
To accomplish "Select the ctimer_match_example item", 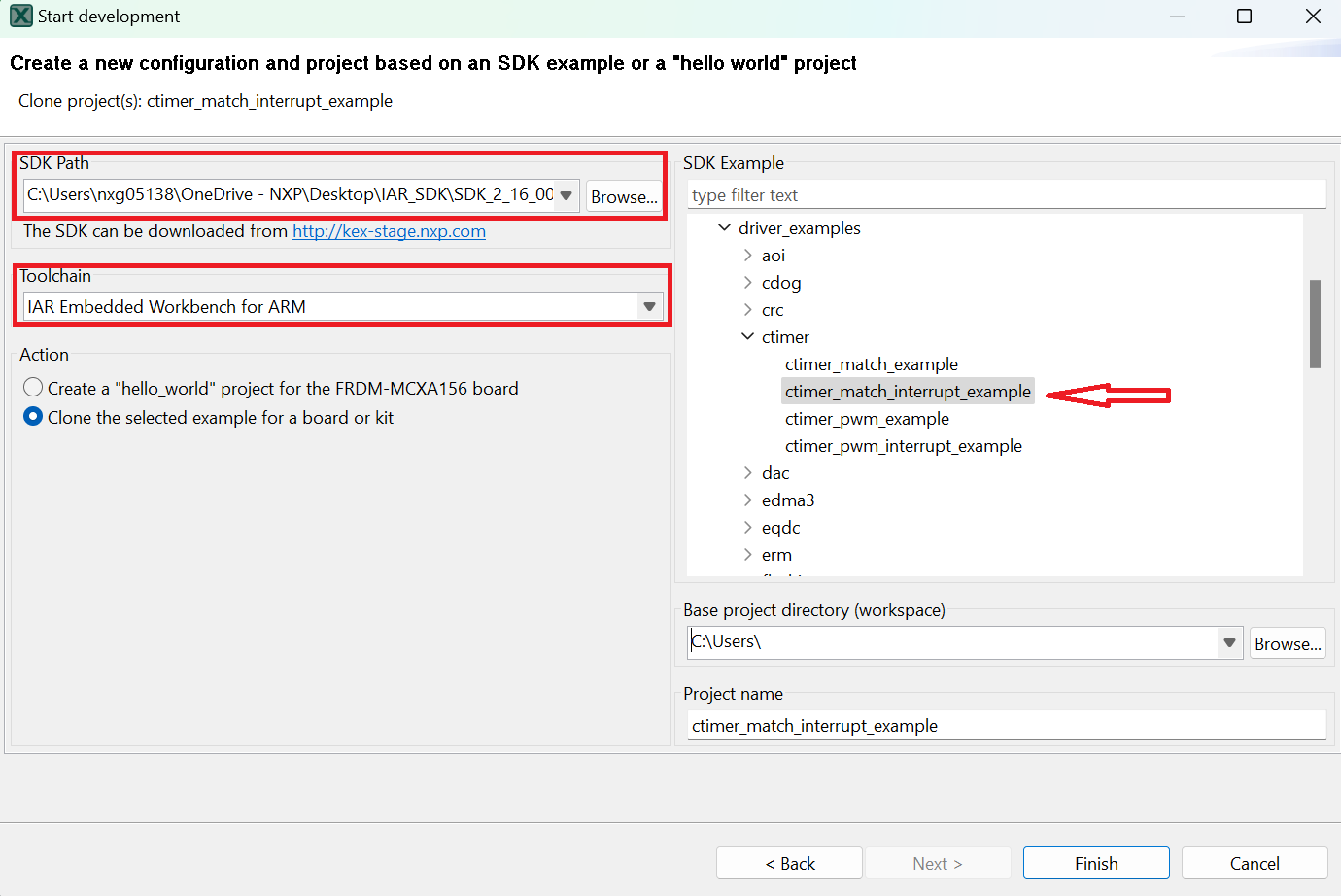I will coord(872,363).
